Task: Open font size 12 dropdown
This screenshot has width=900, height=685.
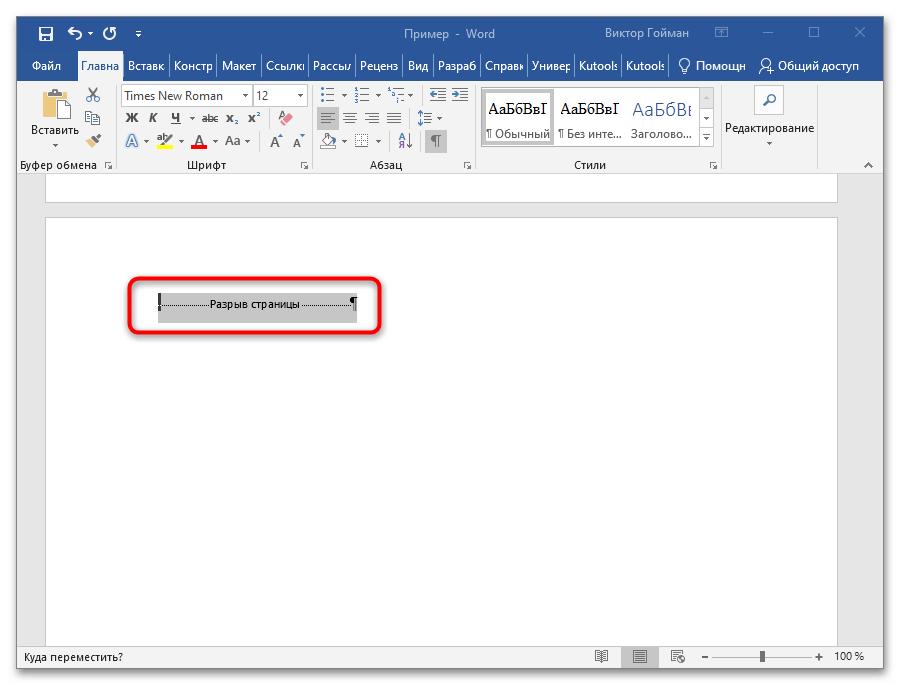Action: 300,95
